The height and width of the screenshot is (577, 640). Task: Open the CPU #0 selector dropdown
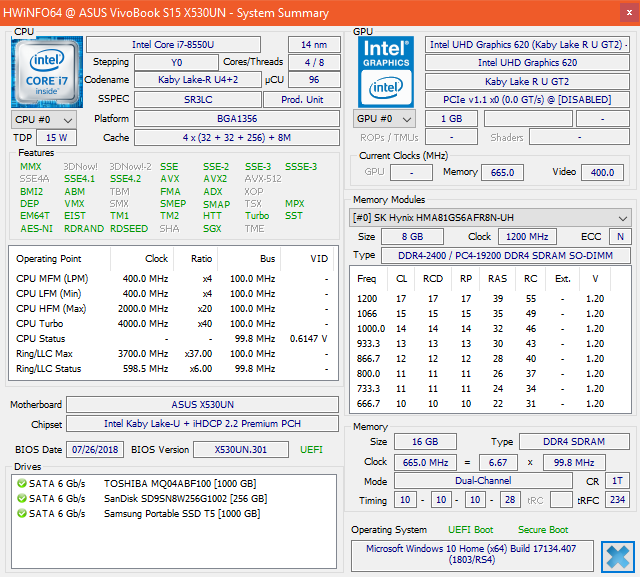pyautogui.click(x=41, y=119)
